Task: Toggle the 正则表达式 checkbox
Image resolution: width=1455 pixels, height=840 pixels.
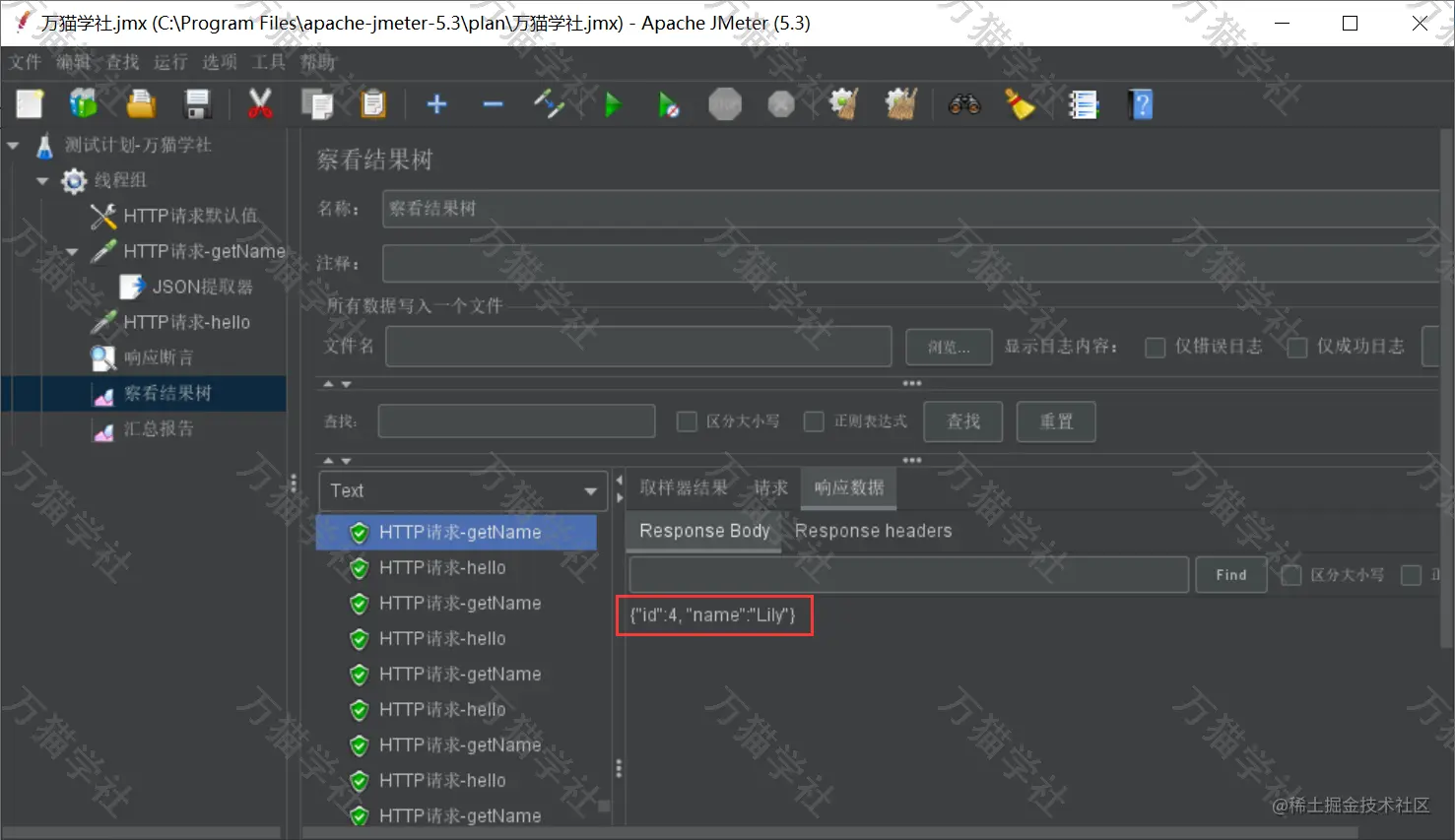Action: pos(814,421)
